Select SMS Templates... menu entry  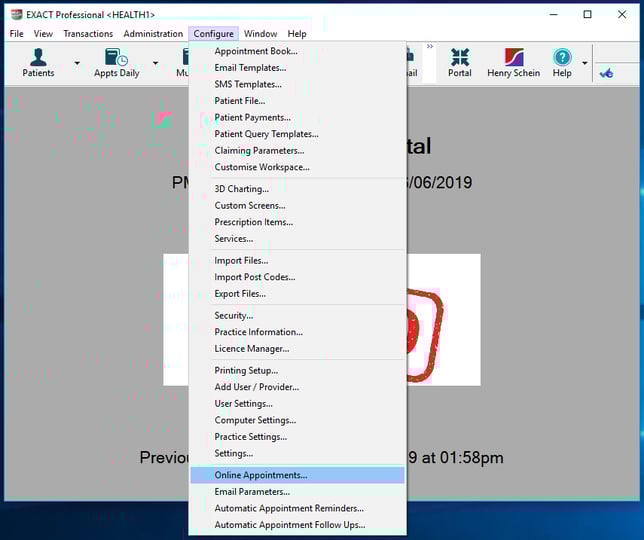pyautogui.click(x=297, y=84)
